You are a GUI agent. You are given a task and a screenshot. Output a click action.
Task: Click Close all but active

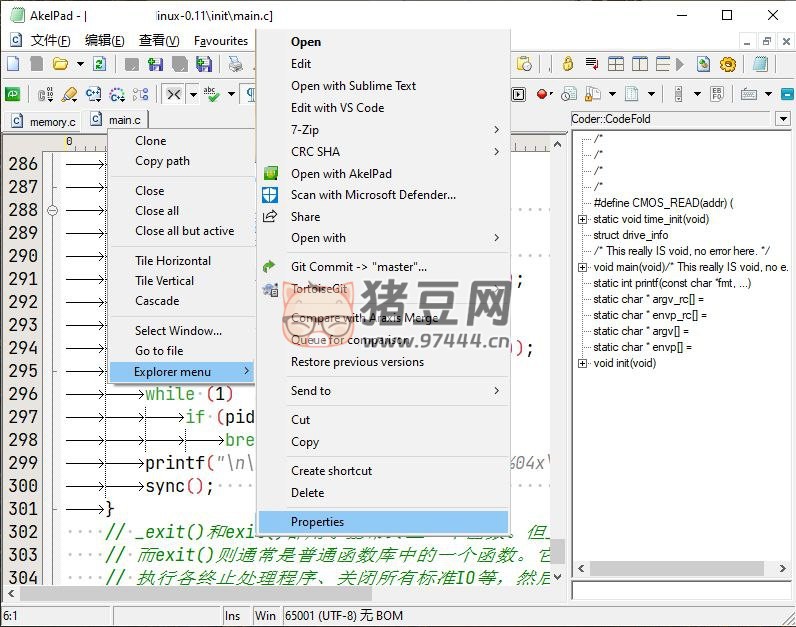184,231
